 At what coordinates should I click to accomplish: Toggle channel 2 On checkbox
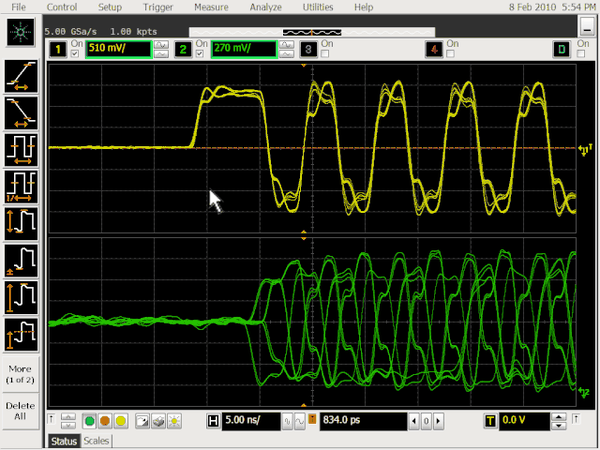[200, 54]
